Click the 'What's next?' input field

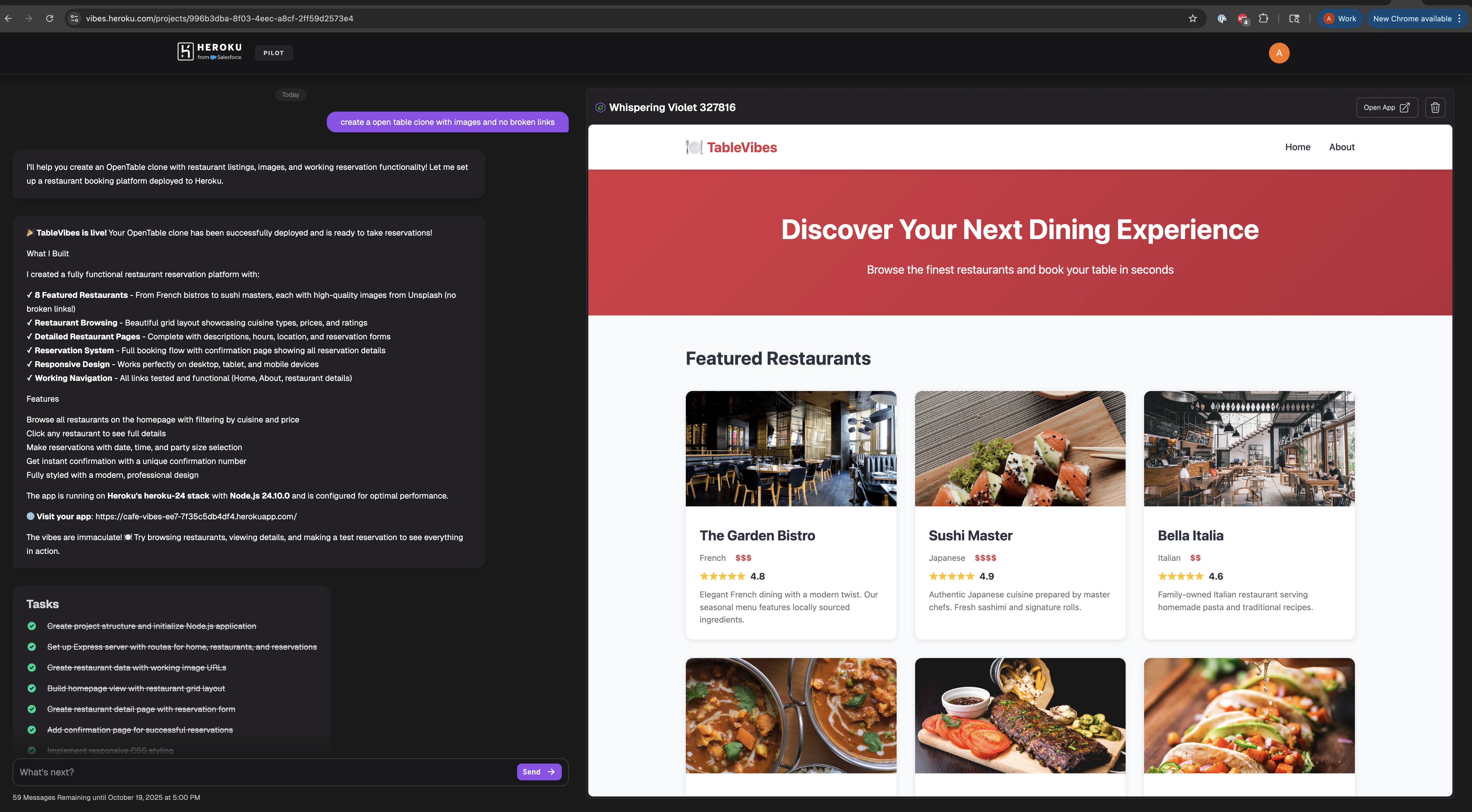pos(229,771)
